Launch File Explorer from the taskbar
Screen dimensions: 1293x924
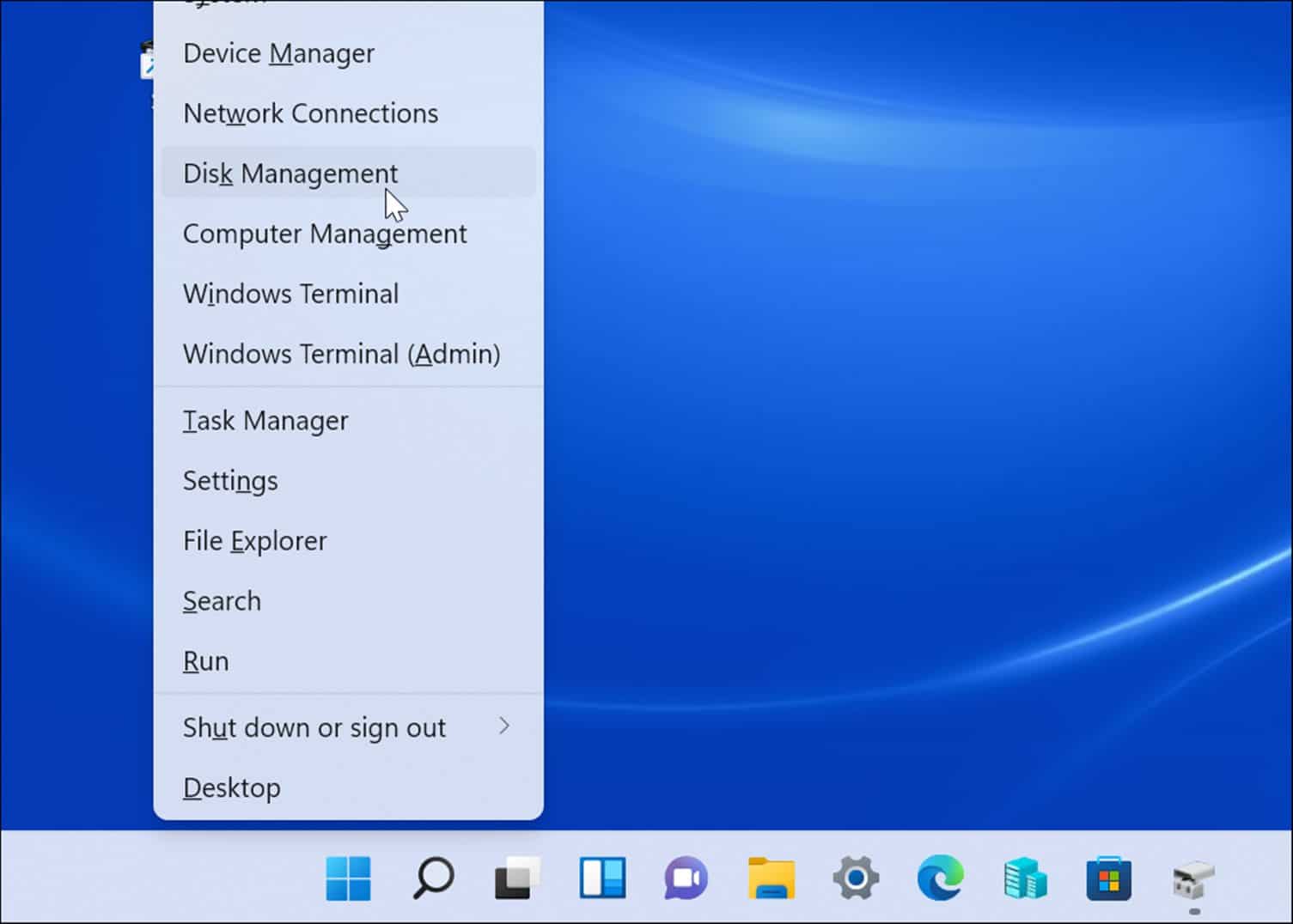click(x=772, y=878)
